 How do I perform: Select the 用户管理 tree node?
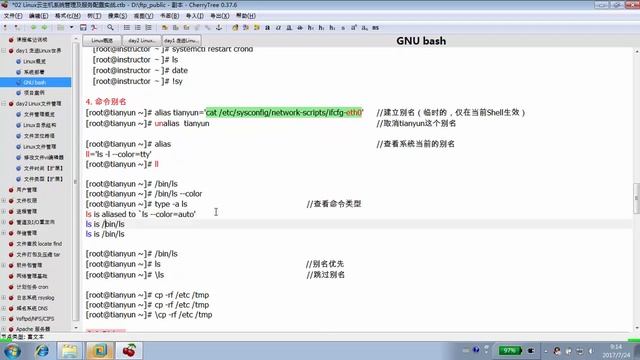click(x=27, y=190)
